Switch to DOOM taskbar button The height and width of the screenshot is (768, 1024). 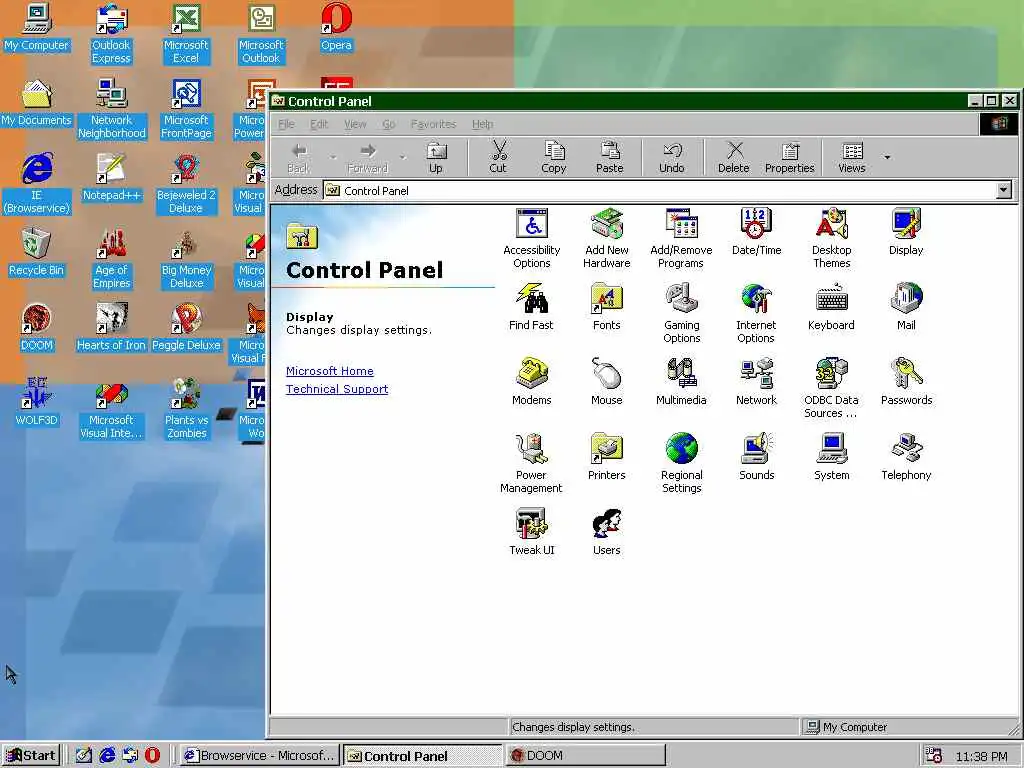(x=585, y=756)
